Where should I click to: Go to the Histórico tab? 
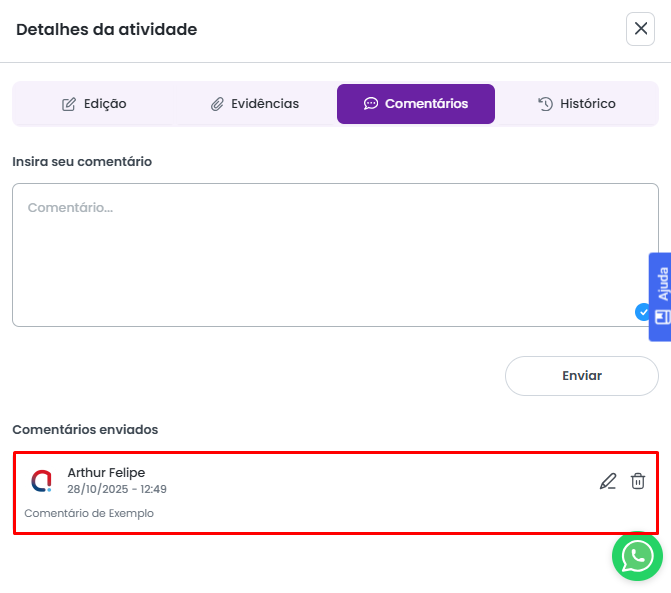pos(576,104)
